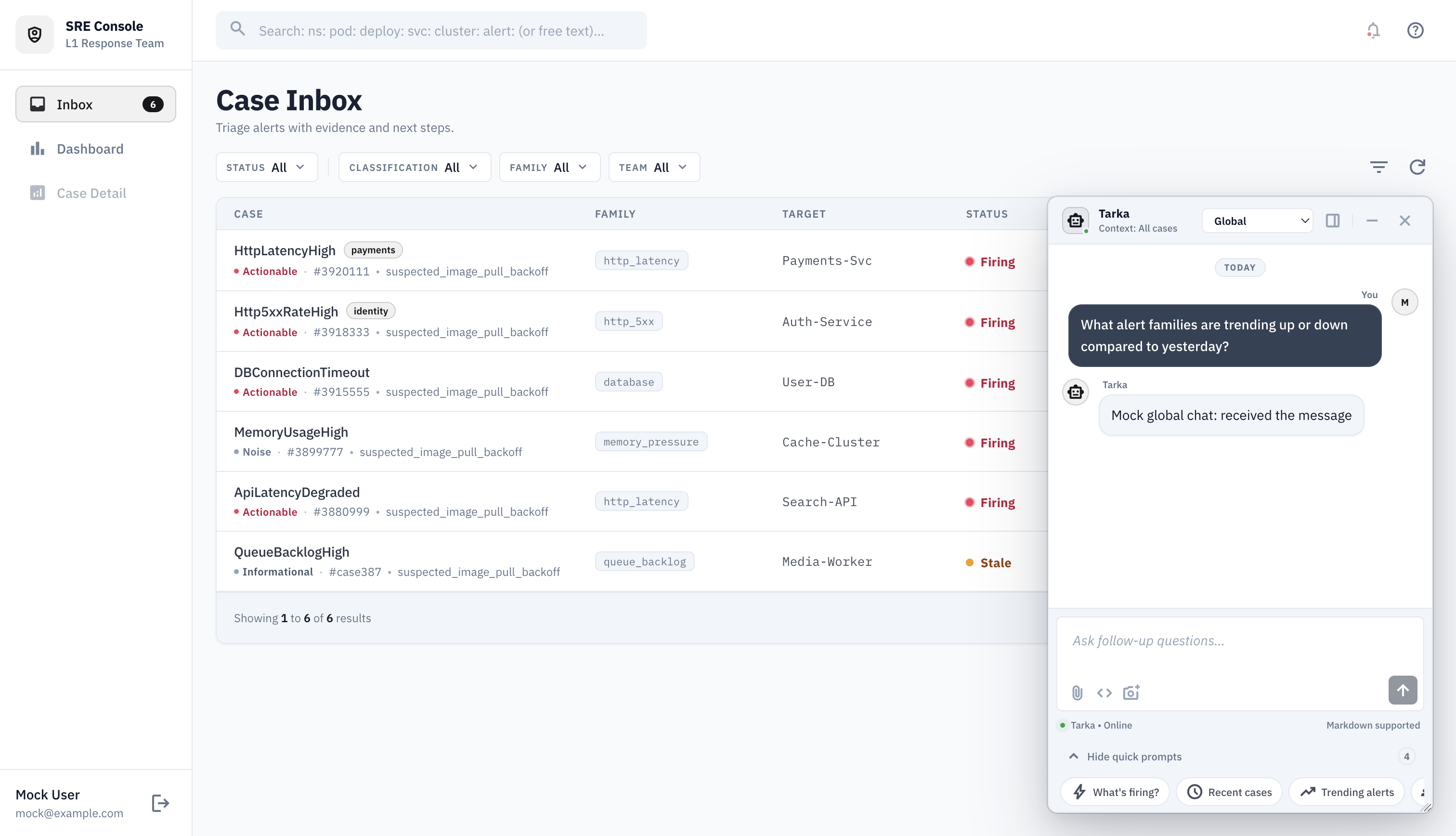
Task: Open the Team filter dropdown
Action: click(x=654, y=167)
